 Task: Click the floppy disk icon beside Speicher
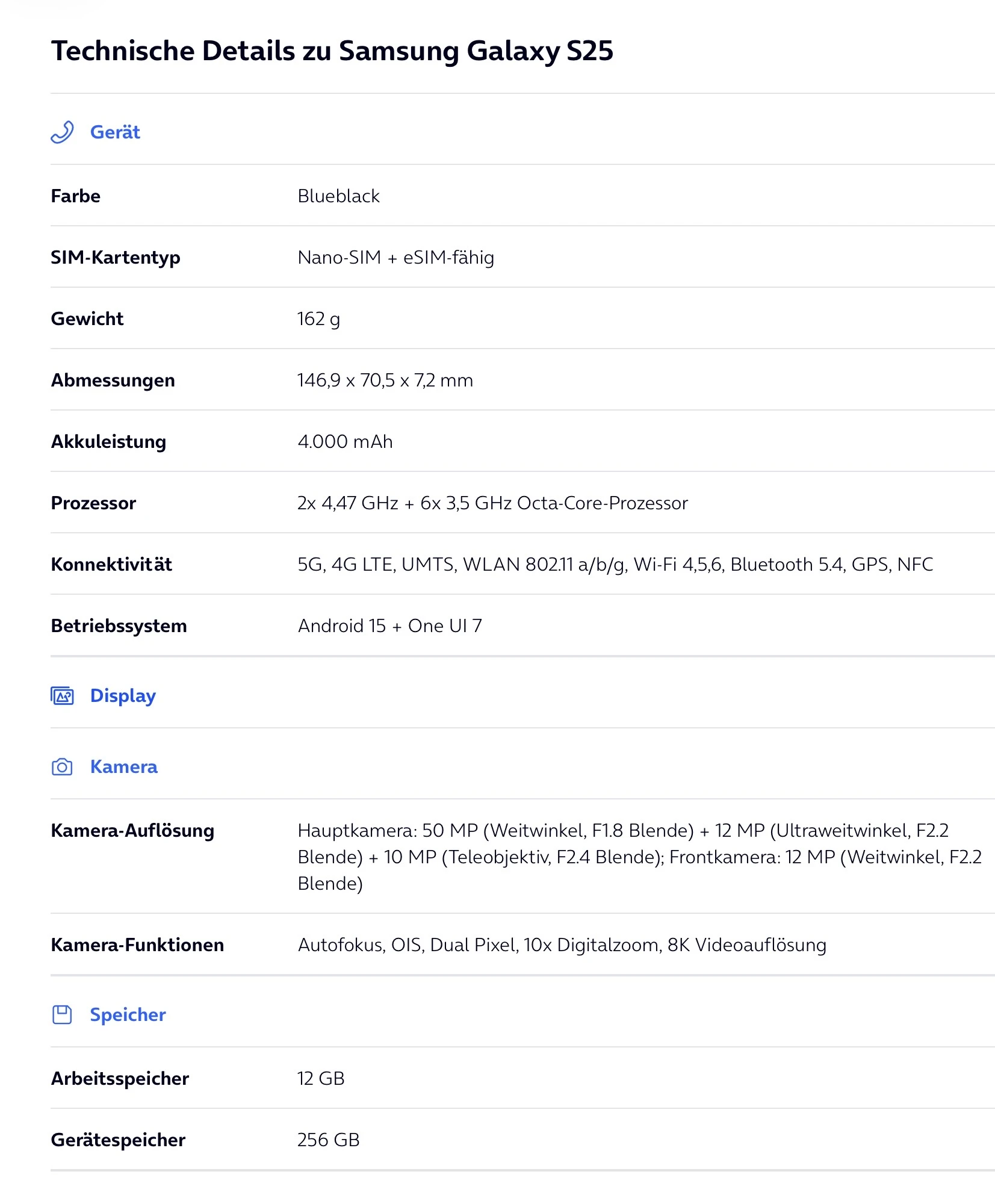point(62,1015)
